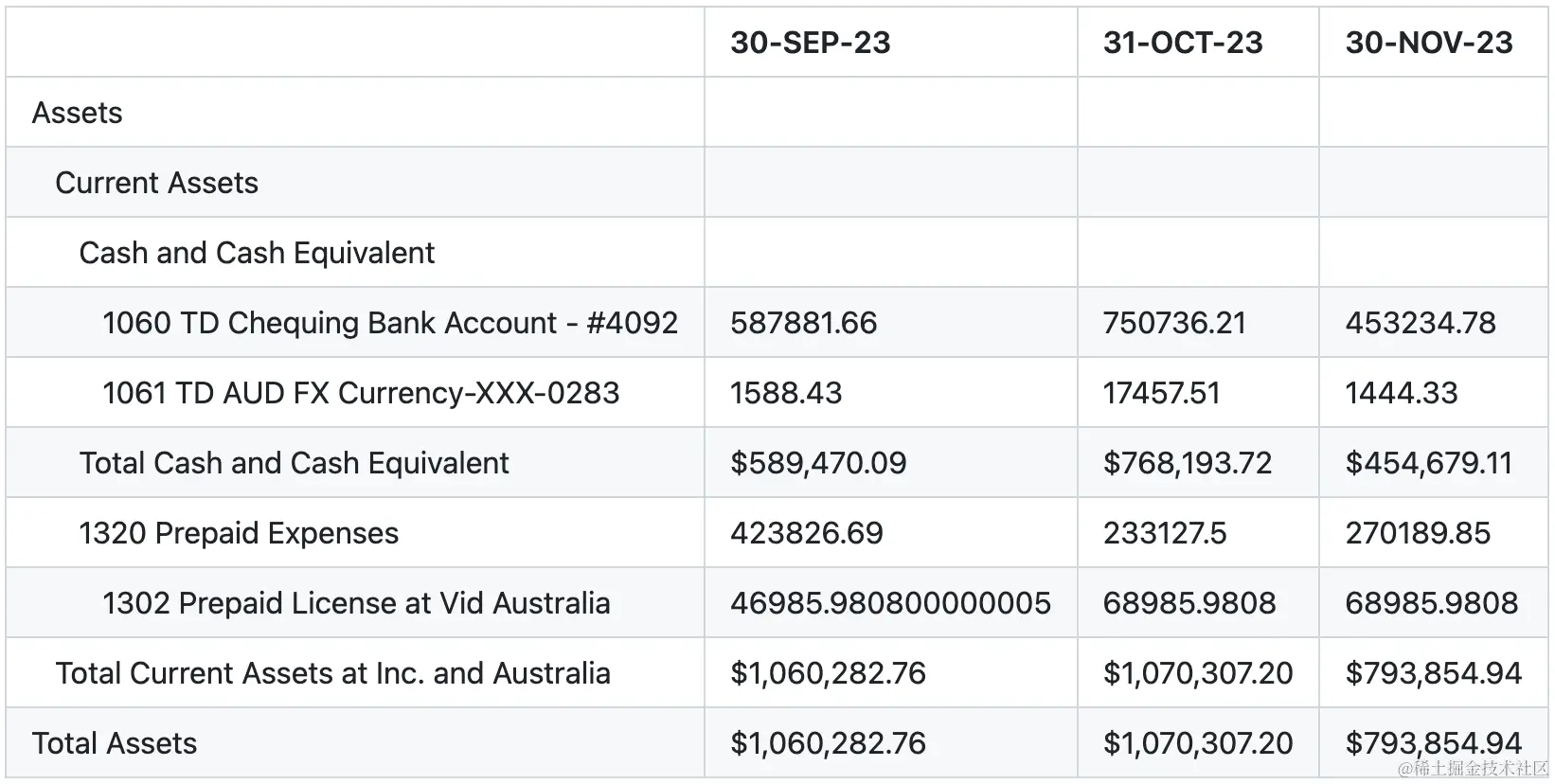Click the 750736.21 cell value
The image size is (1555, 784).
coord(1173,323)
